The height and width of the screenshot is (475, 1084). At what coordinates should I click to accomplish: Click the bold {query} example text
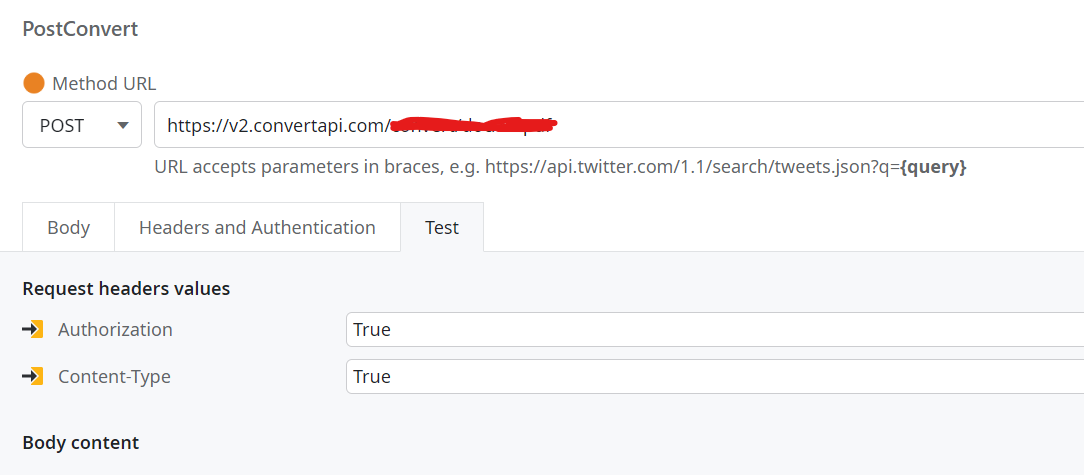pyautogui.click(x=933, y=167)
